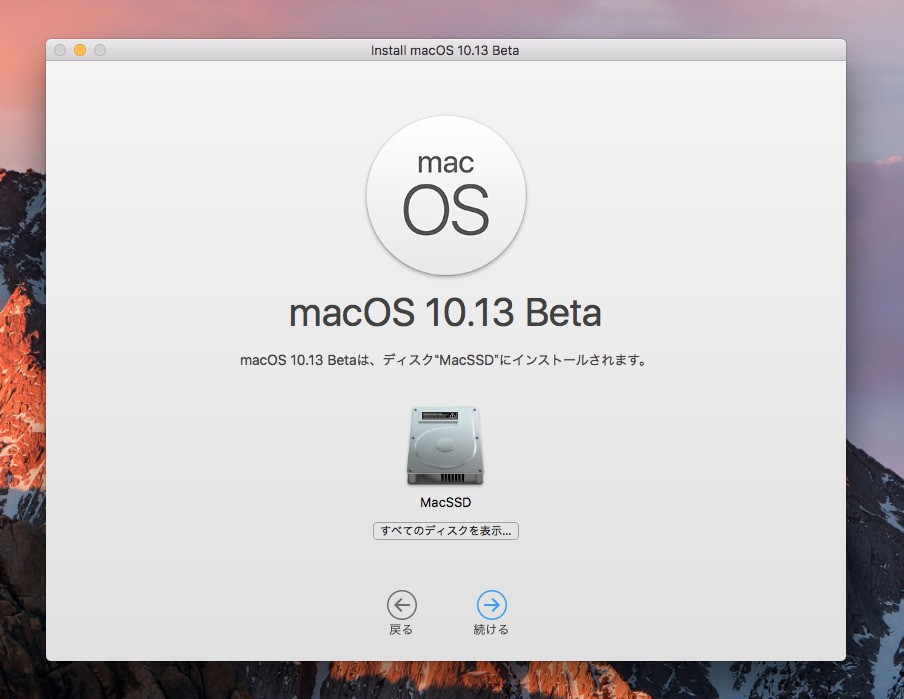Click the back arrow icon (戻る)
The width and height of the screenshot is (904, 699).
pos(401,605)
